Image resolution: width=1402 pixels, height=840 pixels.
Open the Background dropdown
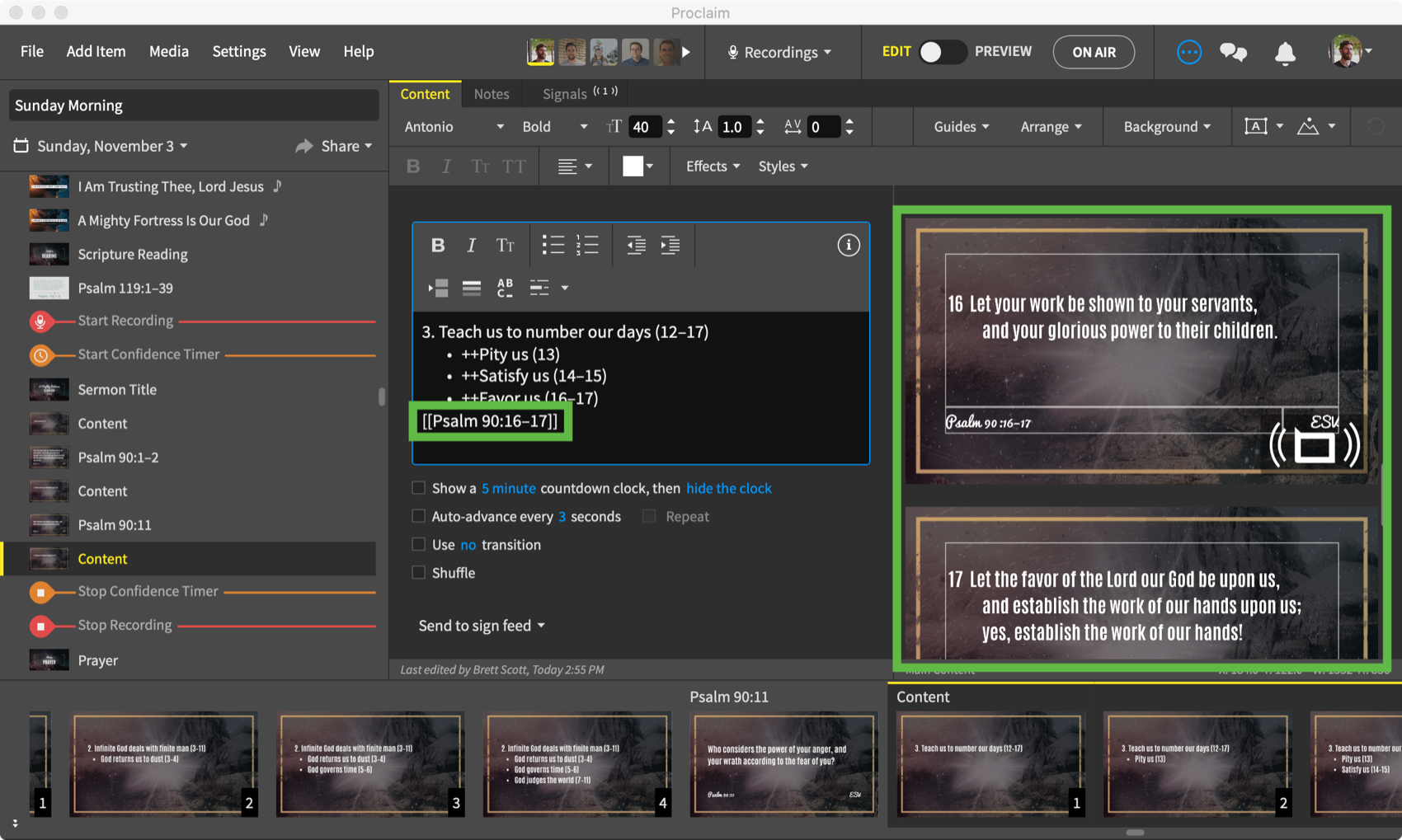point(1167,126)
